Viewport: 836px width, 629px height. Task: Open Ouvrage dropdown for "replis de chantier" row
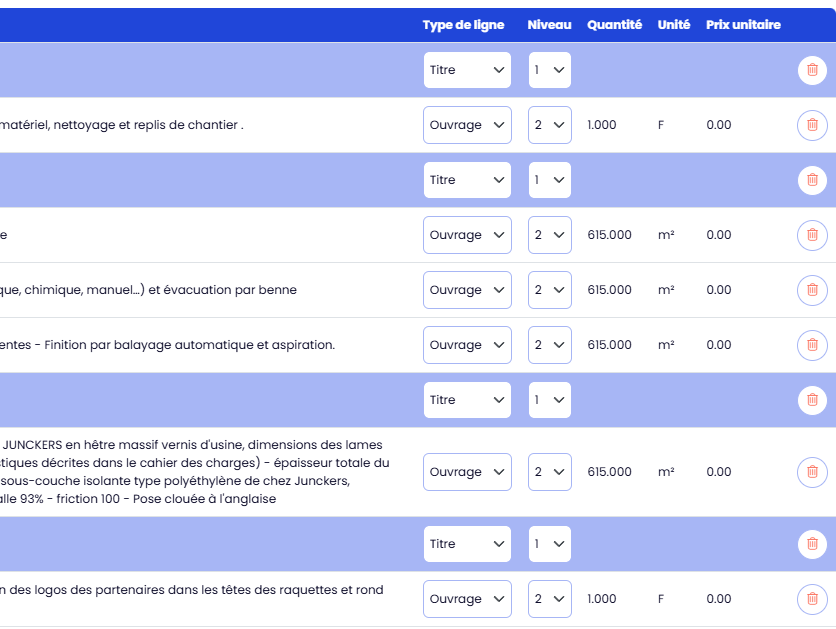point(467,125)
